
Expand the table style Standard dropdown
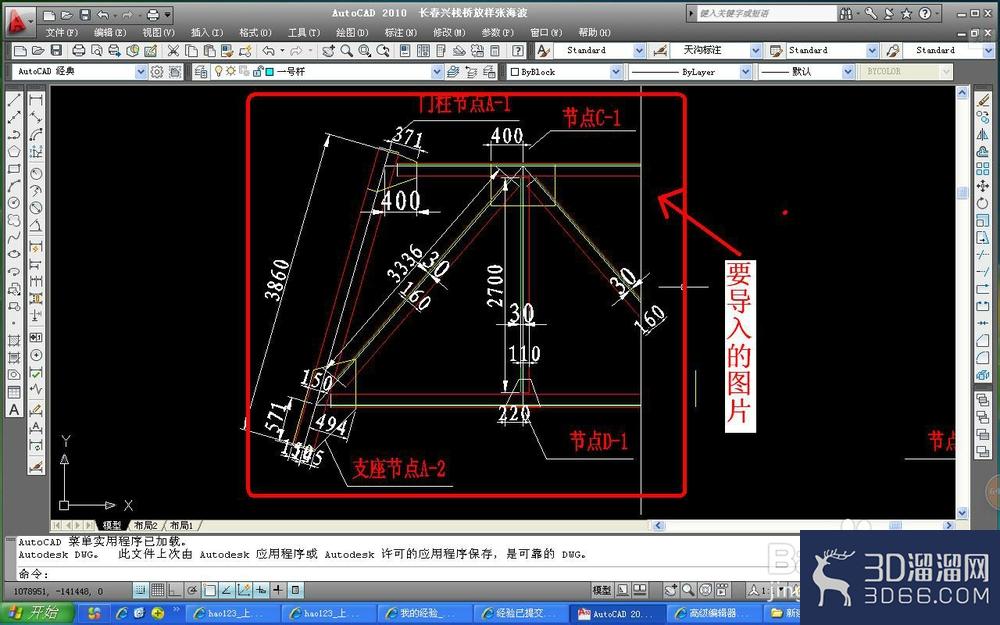point(872,50)
